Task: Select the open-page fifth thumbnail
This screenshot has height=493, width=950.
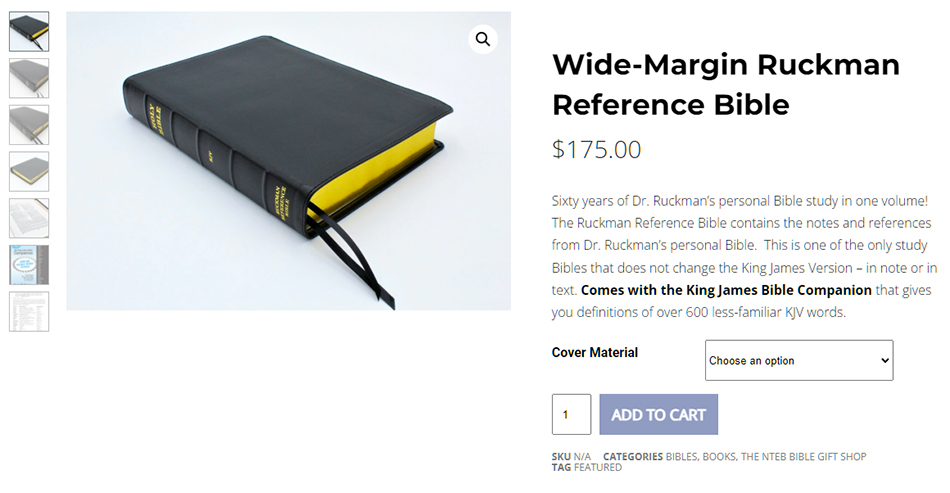Action: click(x=29, y=218)
